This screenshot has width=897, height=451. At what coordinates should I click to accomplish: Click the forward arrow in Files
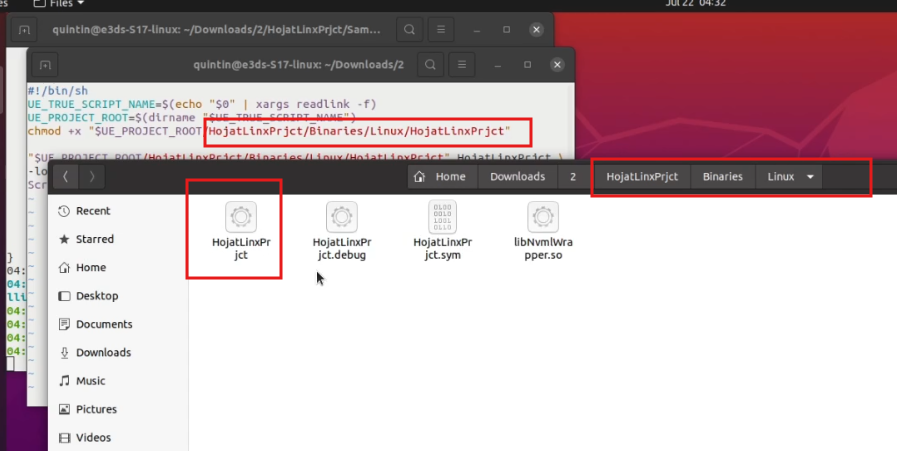(92, 177)
